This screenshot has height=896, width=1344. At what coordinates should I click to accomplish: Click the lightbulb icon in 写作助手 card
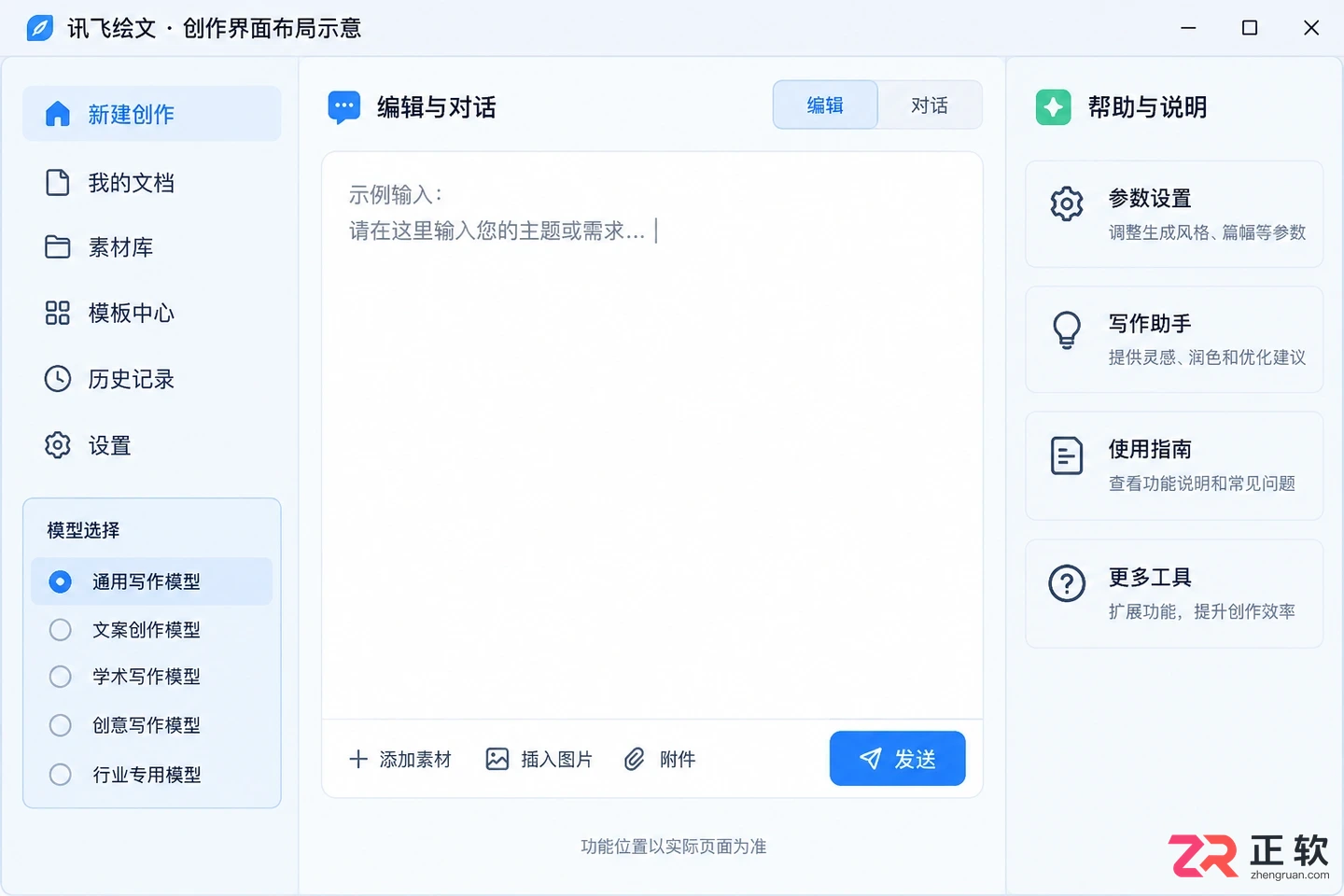click(1067, 329)
